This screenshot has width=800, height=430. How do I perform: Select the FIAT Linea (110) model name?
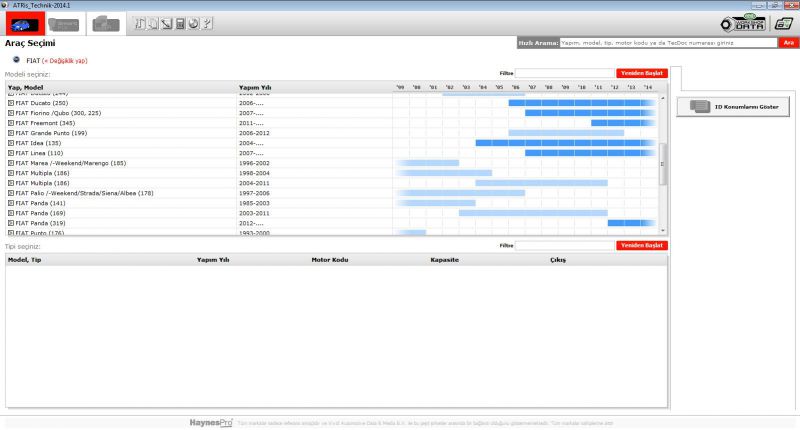[x=39, y=153]
